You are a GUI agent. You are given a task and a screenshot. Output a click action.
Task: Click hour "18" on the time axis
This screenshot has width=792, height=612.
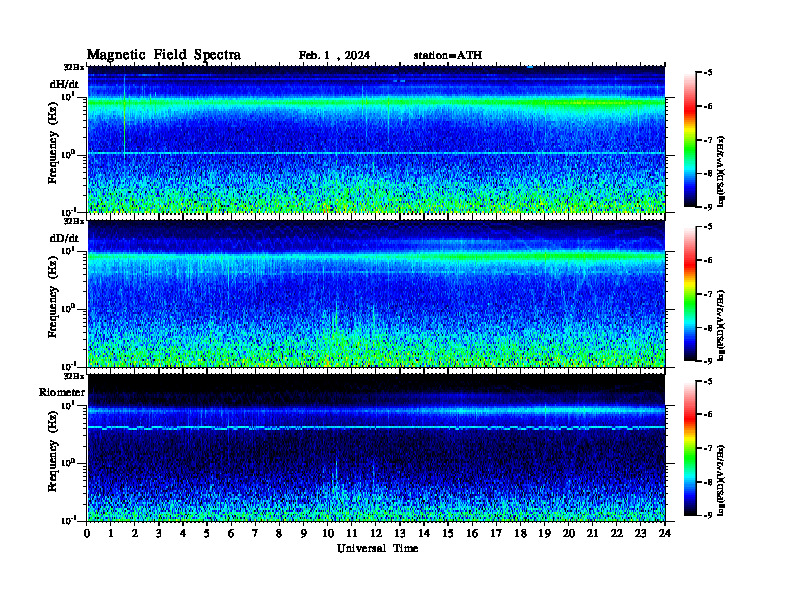[x=520, y=533]
